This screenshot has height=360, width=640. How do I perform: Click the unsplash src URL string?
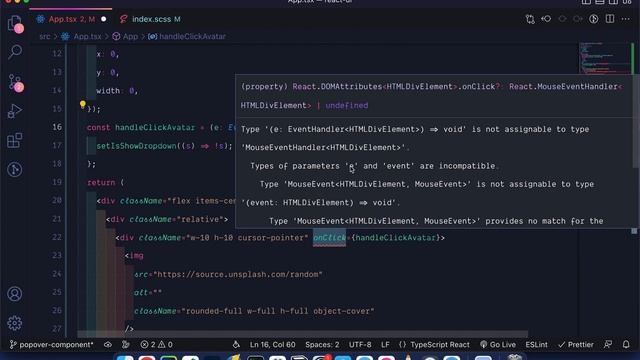point(238,274)
